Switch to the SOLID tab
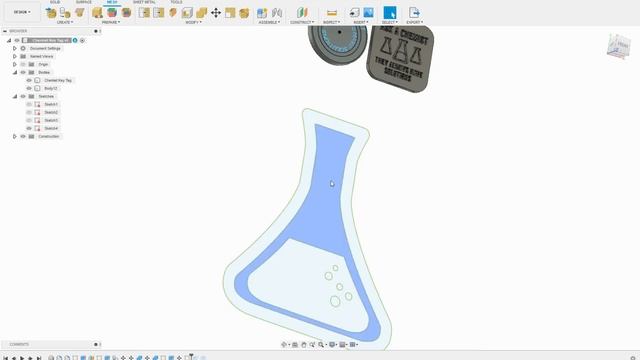This screenshot has width=640, height=360. [55, 2]
